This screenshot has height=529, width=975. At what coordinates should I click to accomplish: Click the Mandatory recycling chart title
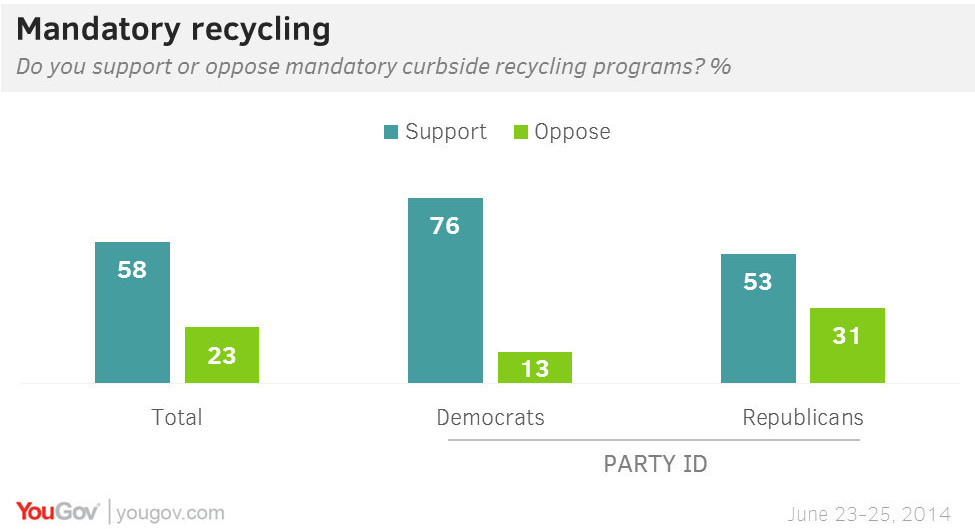pyautogui.click(x=173, y=29)
